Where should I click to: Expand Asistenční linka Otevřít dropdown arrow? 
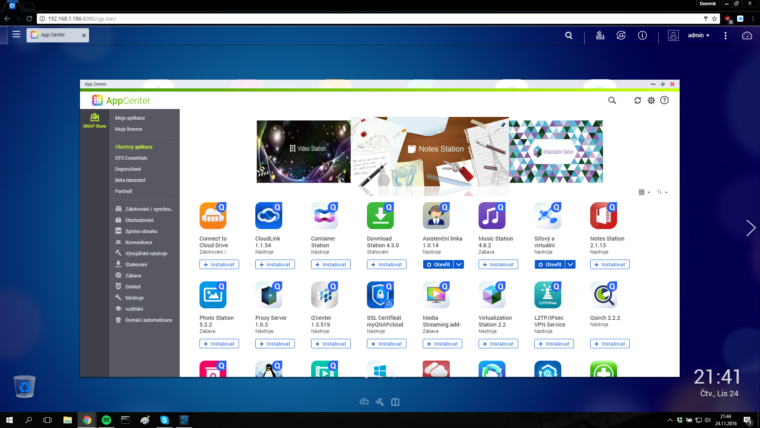[x=459, y=264]
